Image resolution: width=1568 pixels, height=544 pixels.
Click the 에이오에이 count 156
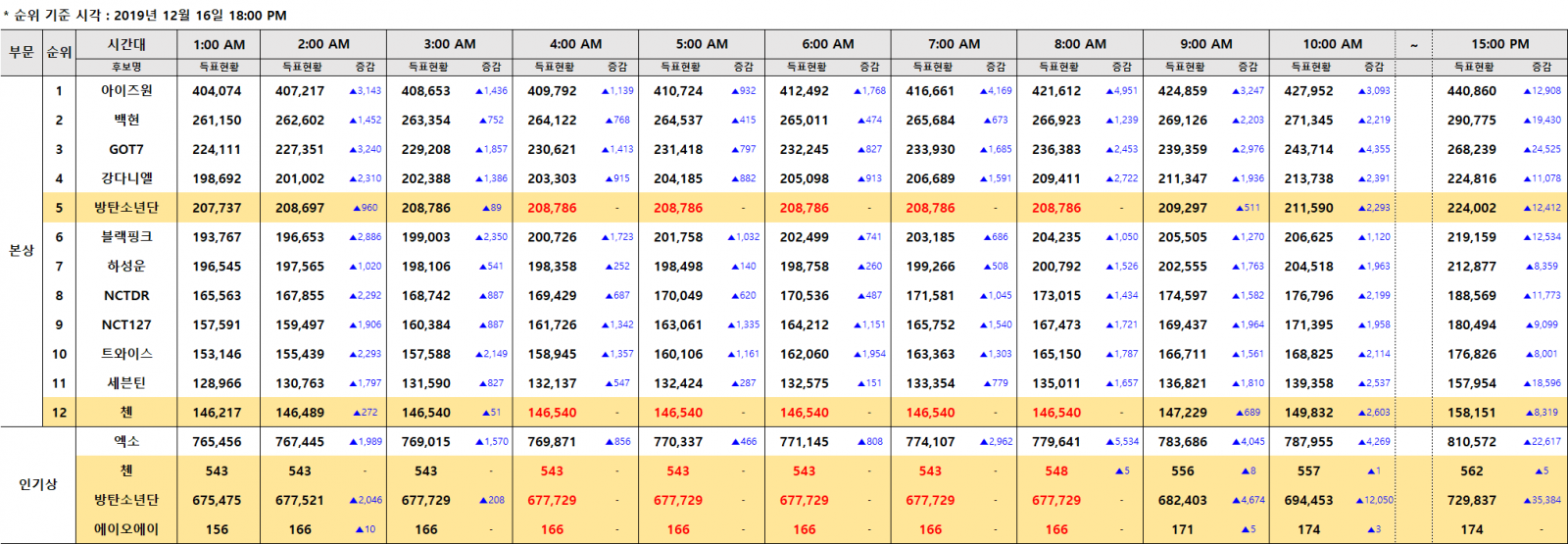click(x=217, y=529)
